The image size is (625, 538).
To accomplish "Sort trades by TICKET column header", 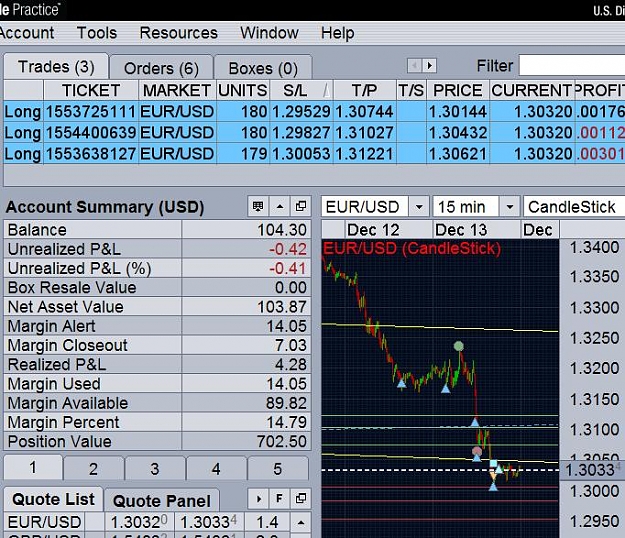I will tap(91, 90).
